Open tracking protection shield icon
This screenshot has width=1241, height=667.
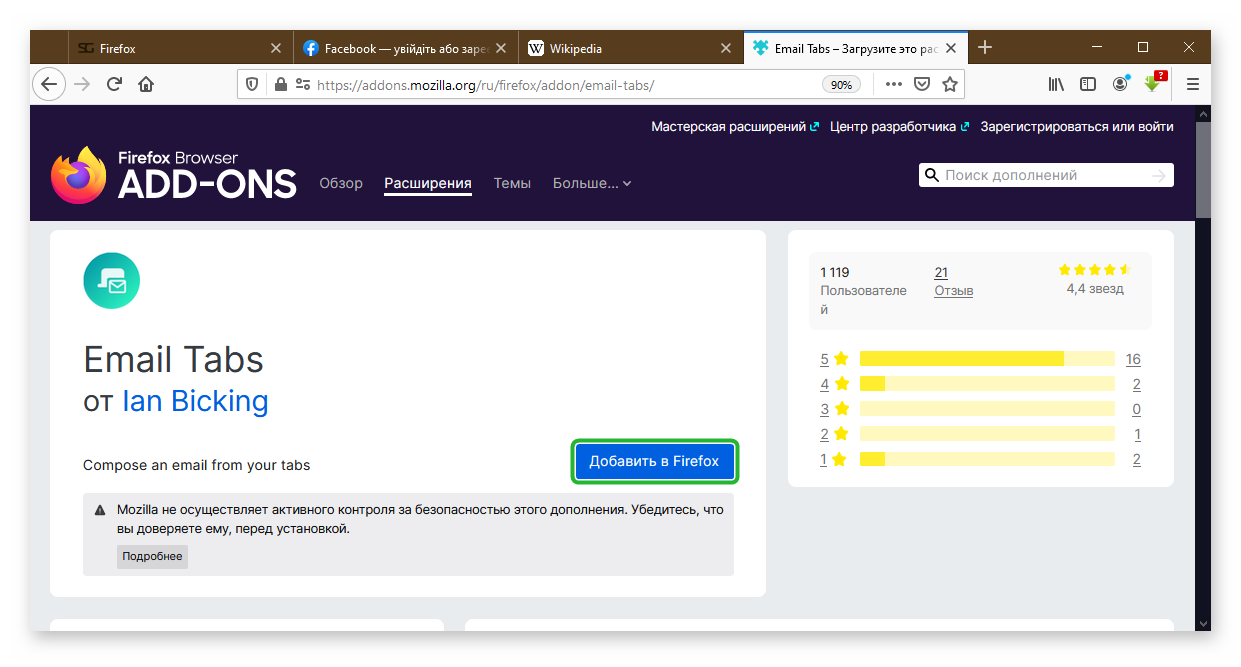pos(252,85)
